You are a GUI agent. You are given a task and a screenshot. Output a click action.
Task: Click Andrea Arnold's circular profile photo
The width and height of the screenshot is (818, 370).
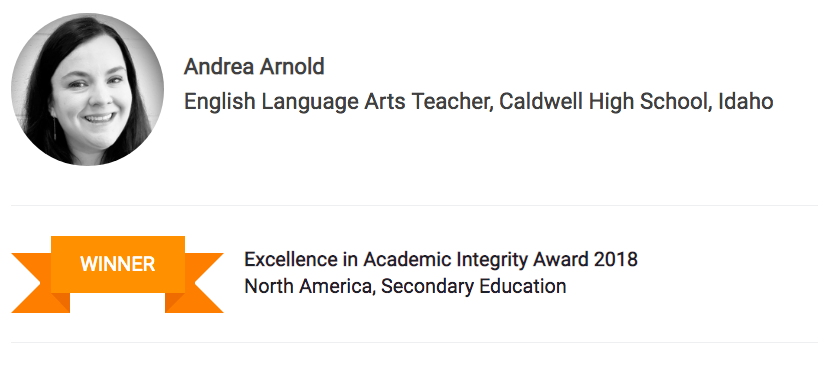point(87,89)
